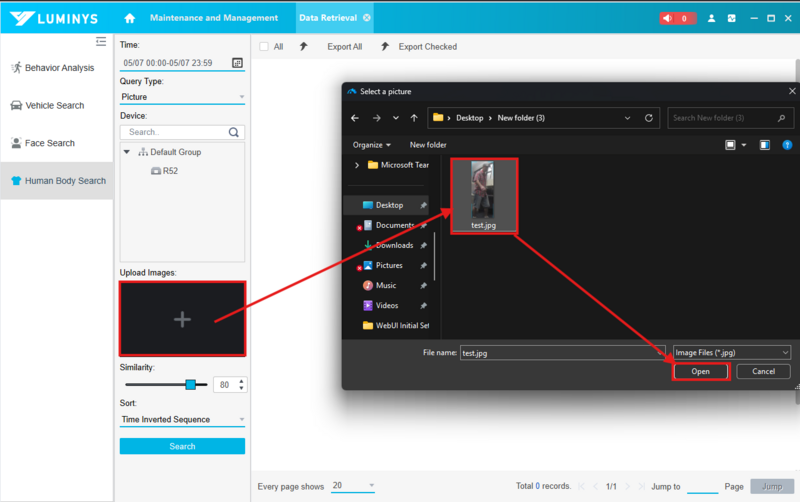800x502 pixels.
Task: Click the Jump button
Action: click(772, 486)
